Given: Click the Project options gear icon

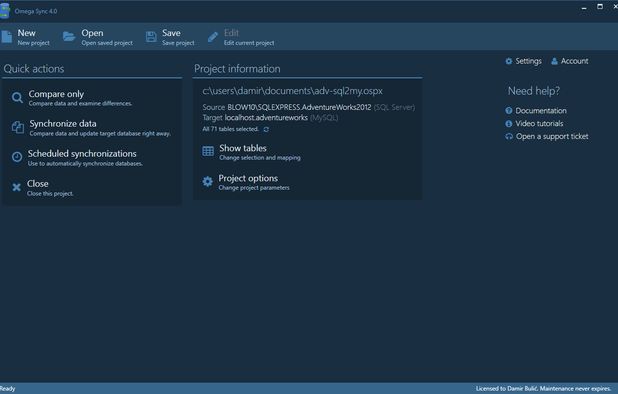Looking at the screenshot, I should [207, 181].
